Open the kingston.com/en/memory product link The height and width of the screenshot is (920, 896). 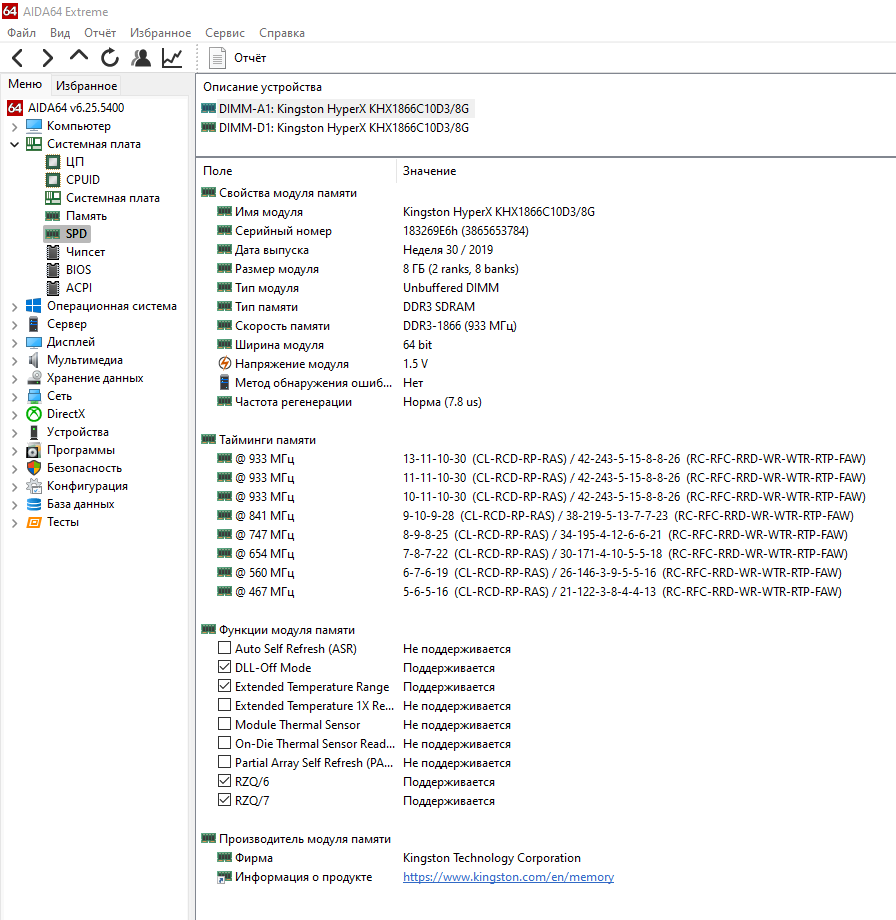[508, 877]
